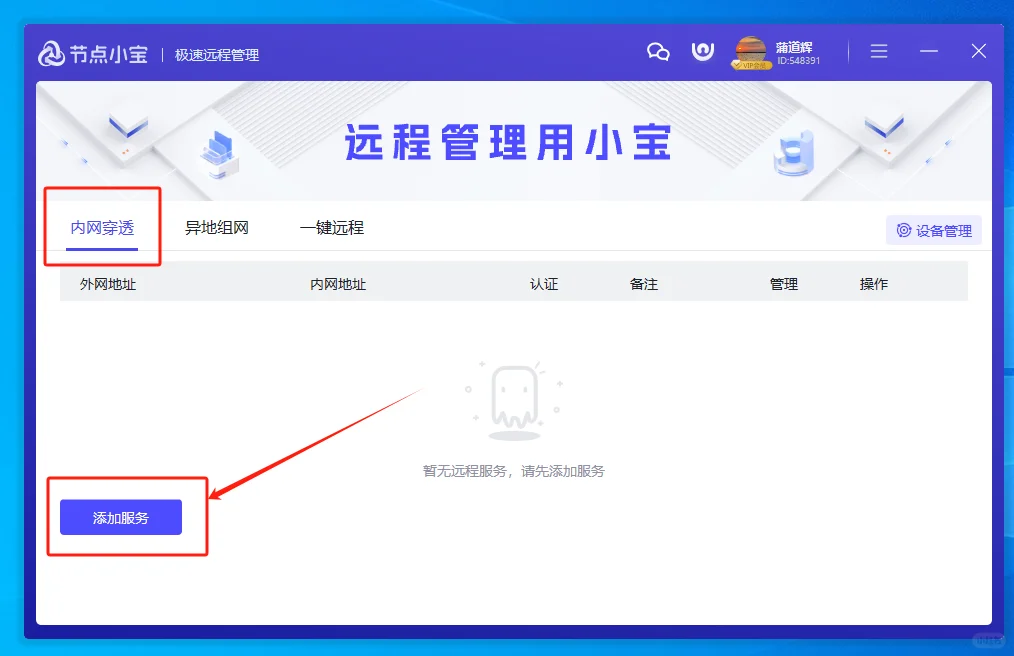Image resolution: width=1014 pixels, height=656 pixels.
Task: Click the 添加服务 button
Action: click(x=121, y=518)
